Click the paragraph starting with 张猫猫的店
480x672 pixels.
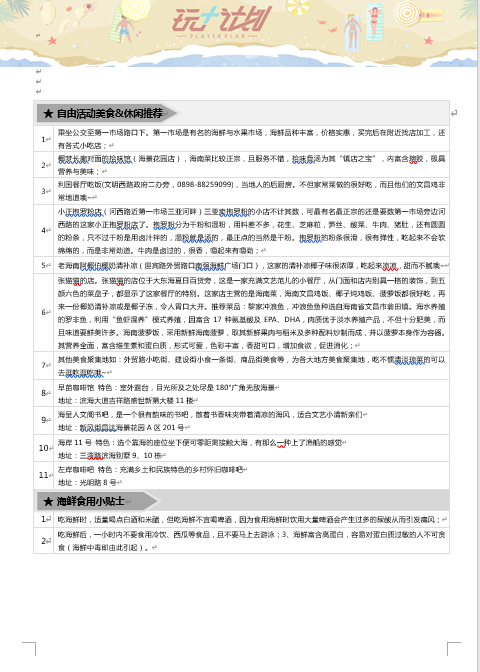coord(252,313)
